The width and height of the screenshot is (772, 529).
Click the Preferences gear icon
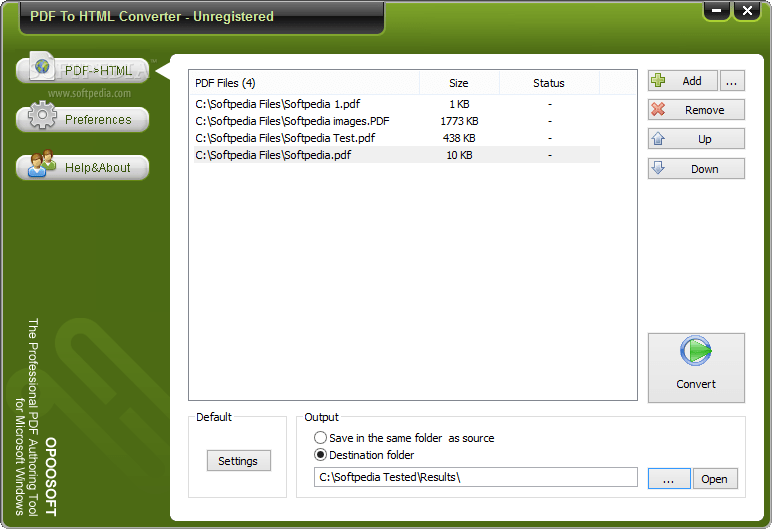[42, 115]
